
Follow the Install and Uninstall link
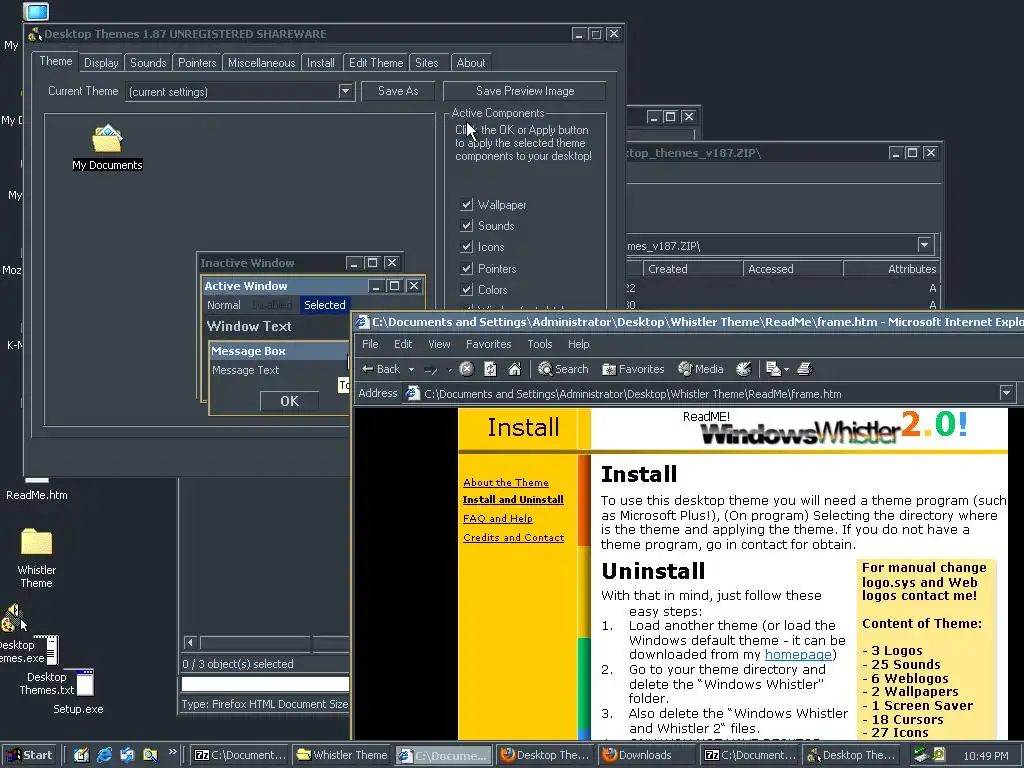tap(513, 500)
